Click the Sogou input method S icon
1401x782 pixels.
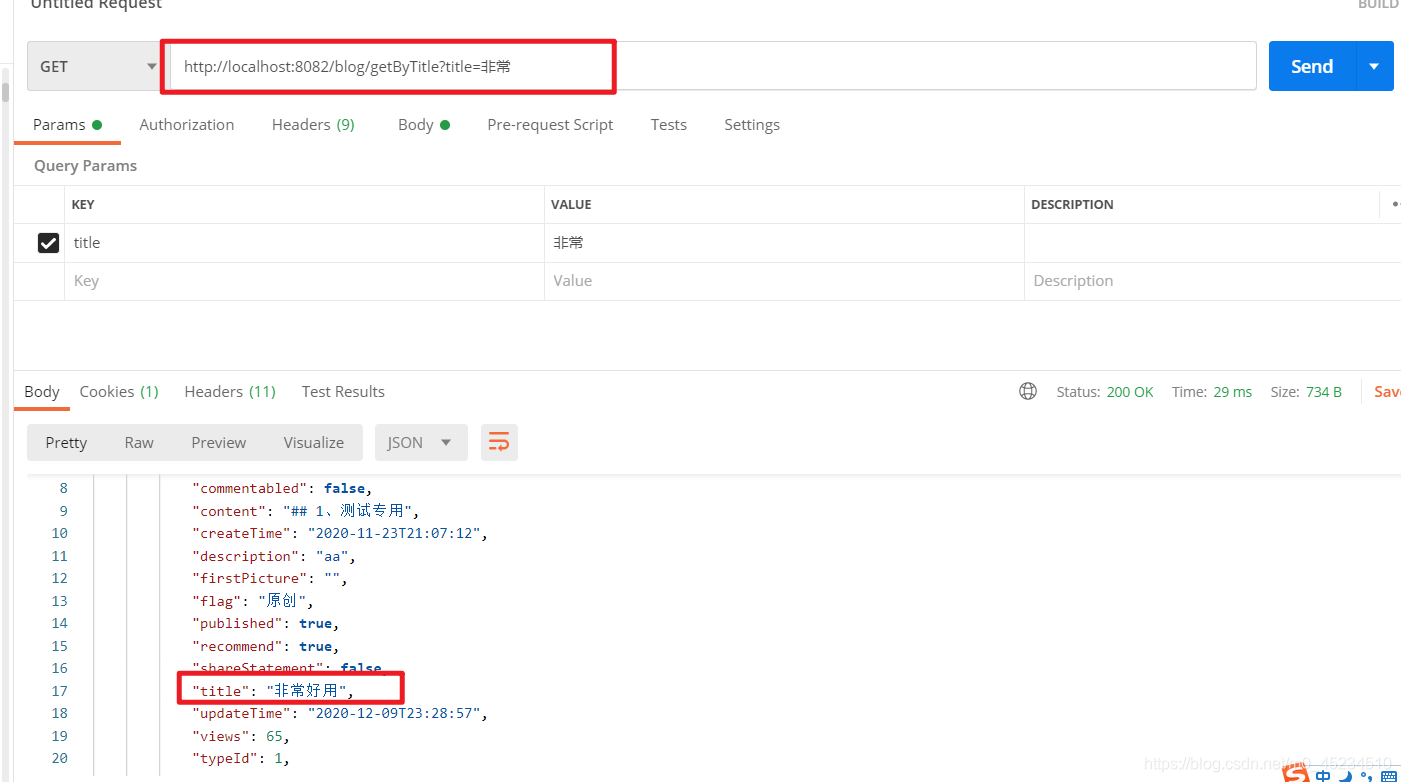click(1296, 774)
